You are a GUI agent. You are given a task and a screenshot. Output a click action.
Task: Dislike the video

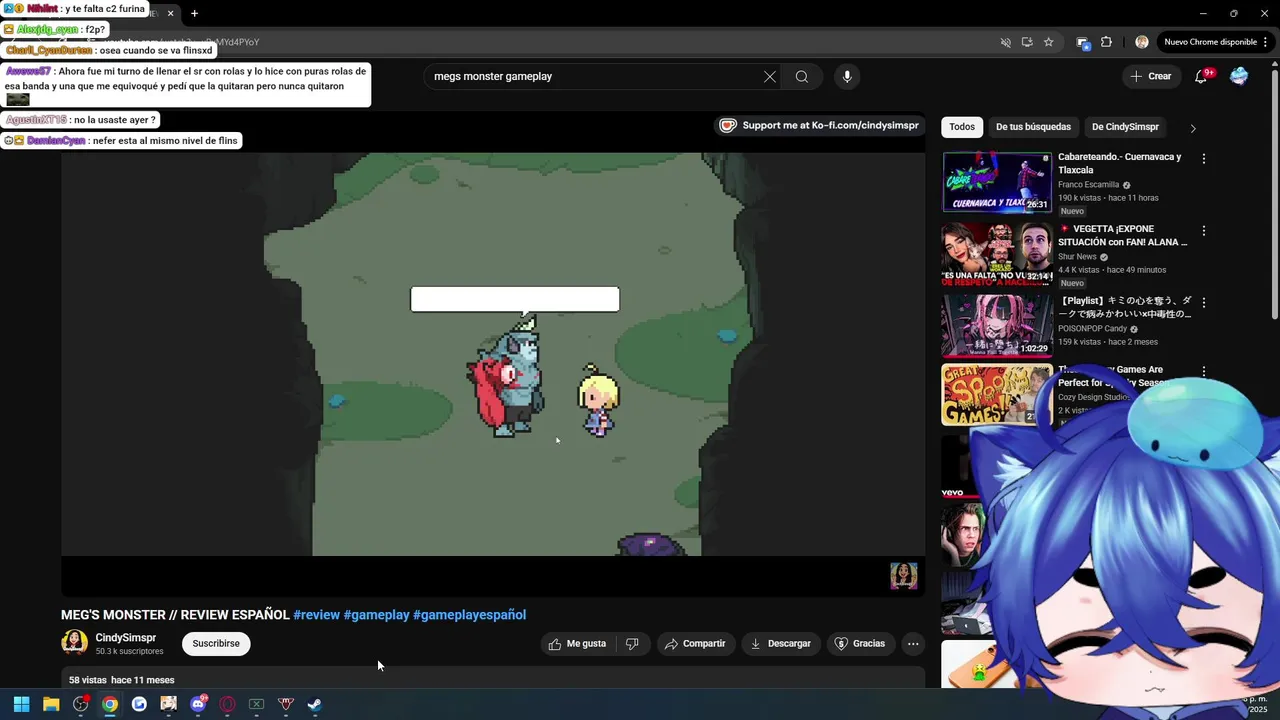tap(632, 644)
